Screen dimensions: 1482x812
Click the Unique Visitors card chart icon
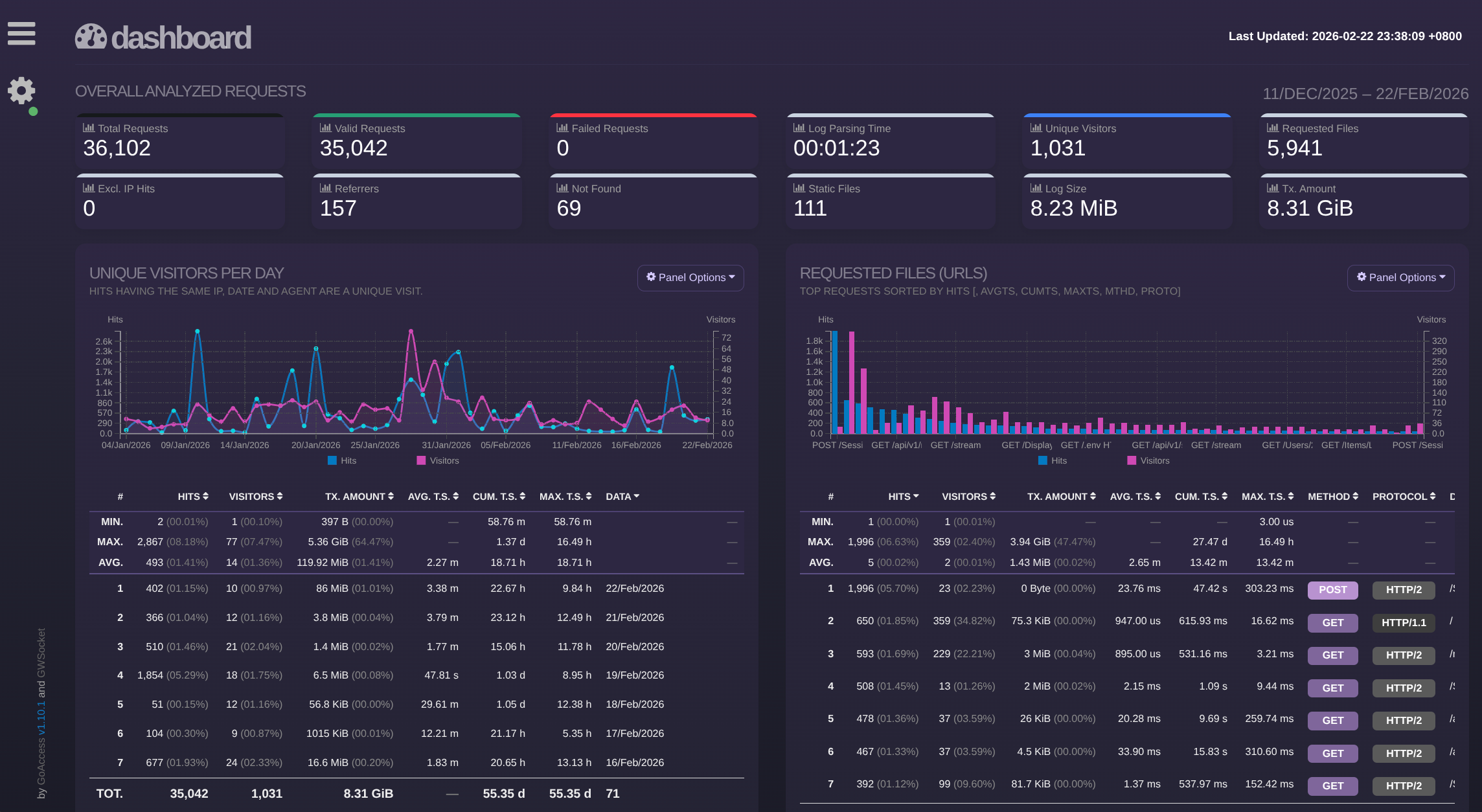point(1036,128)
